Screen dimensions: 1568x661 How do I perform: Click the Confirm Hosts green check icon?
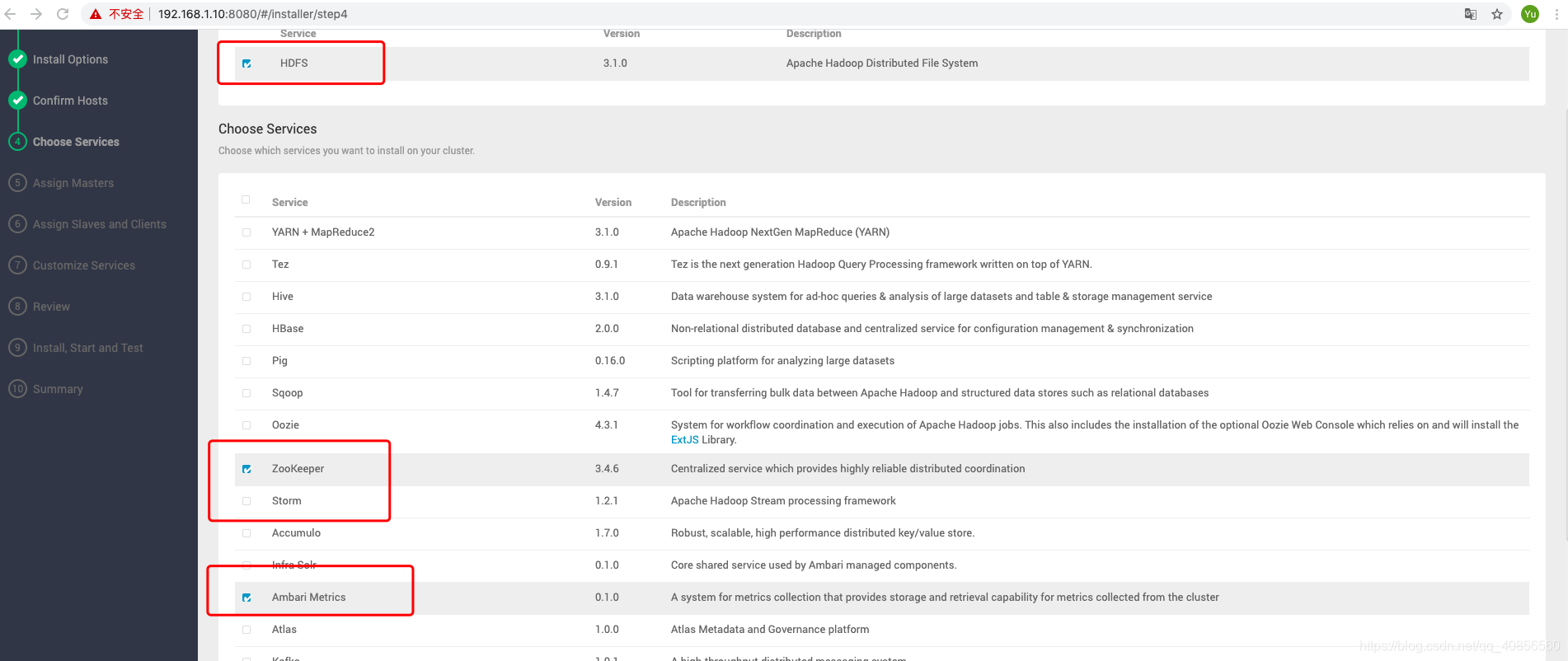click(x=17, y=101)
